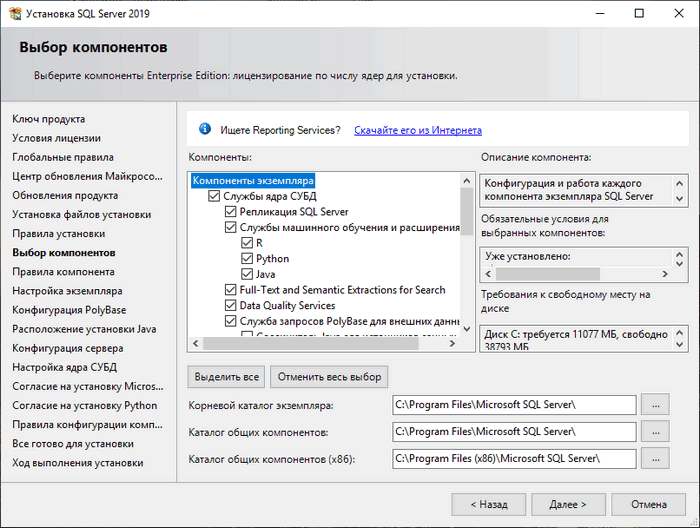
Task: Select the Правила установки step
Action: tap(59, 234)
